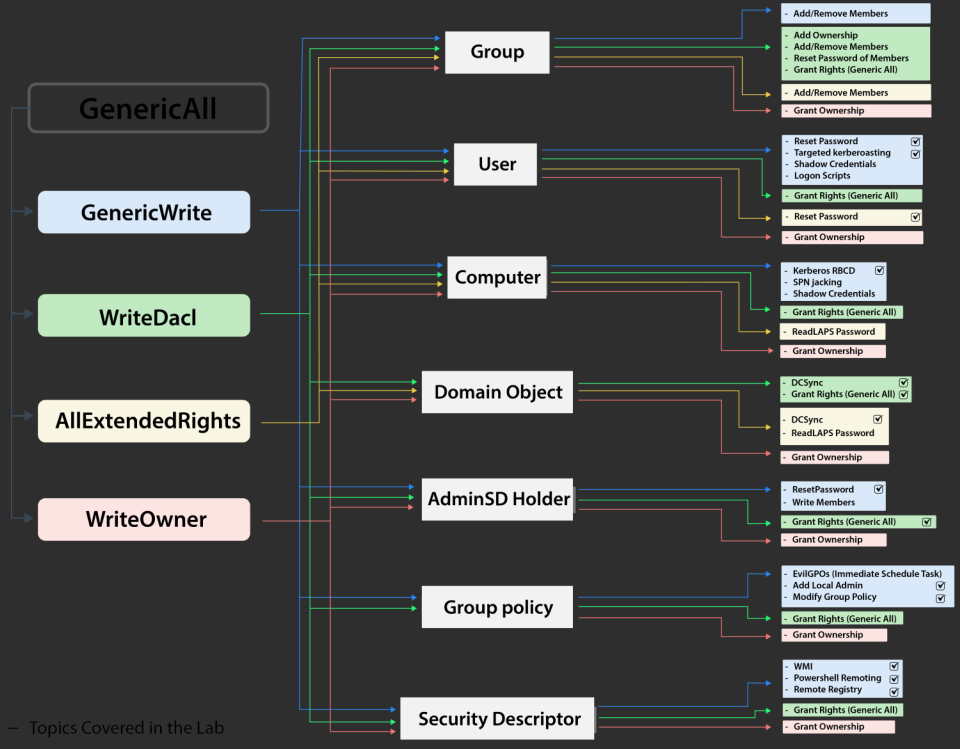The height and width of the screenshot is (749, 960).
Task: Select the green WriteDacl node
Action: (x=144, y=316)
